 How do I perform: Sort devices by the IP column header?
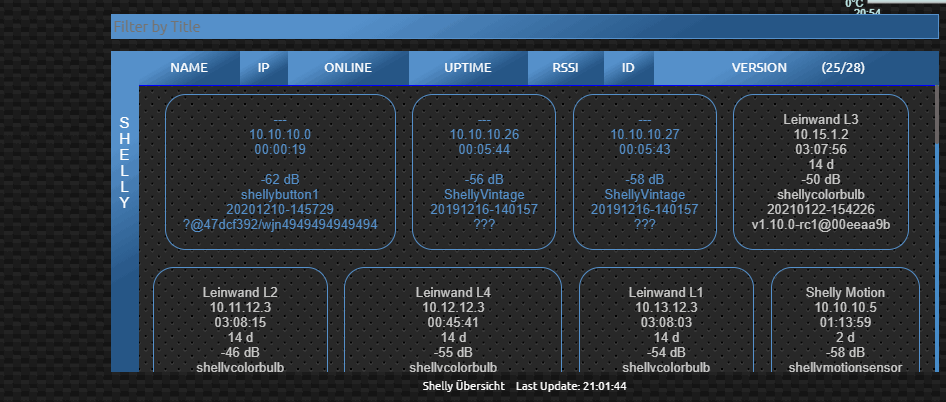pyautogui.click(x=264, y=68)
